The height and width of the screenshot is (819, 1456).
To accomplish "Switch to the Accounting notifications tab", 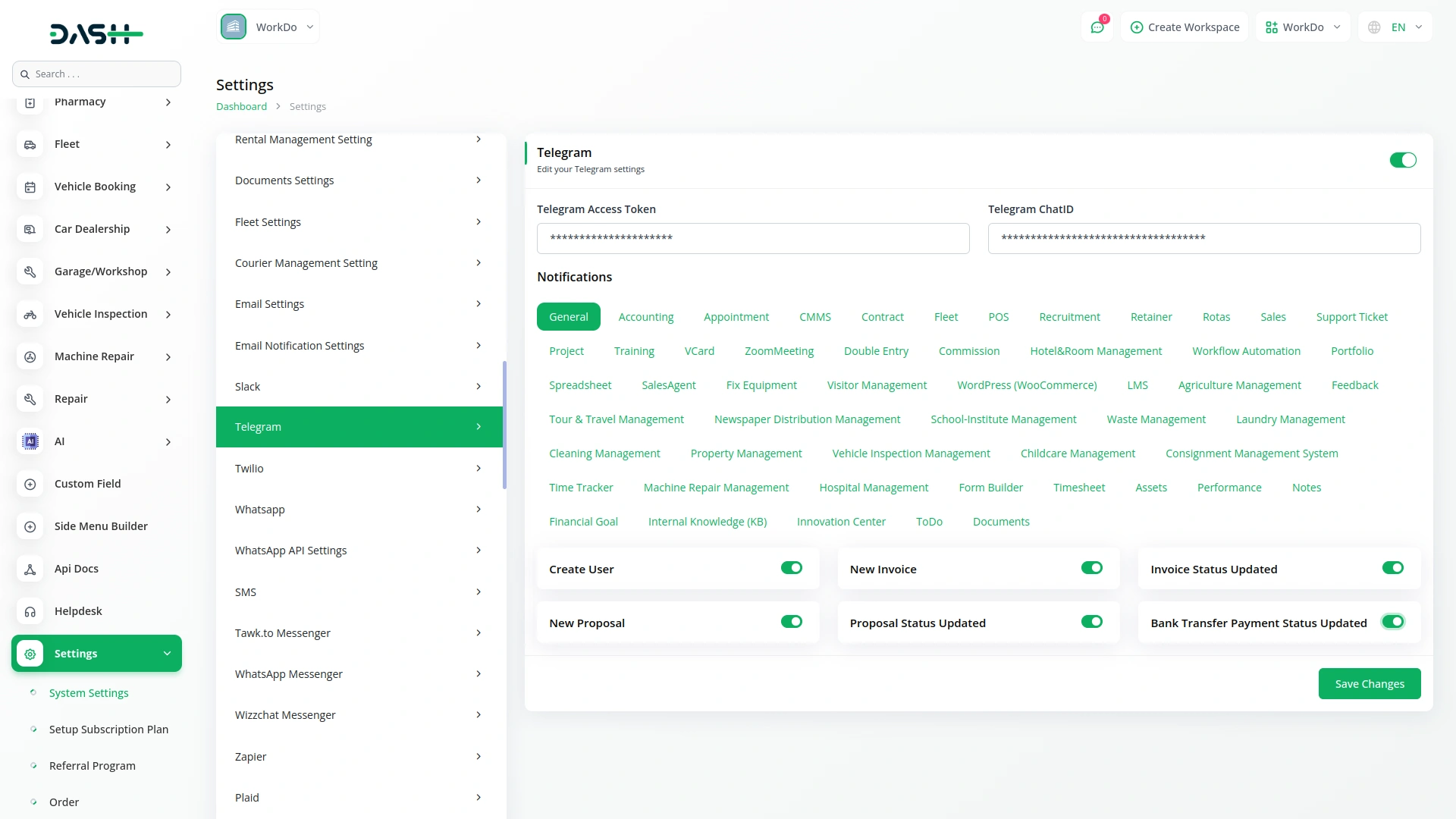I will click(645, 317).
